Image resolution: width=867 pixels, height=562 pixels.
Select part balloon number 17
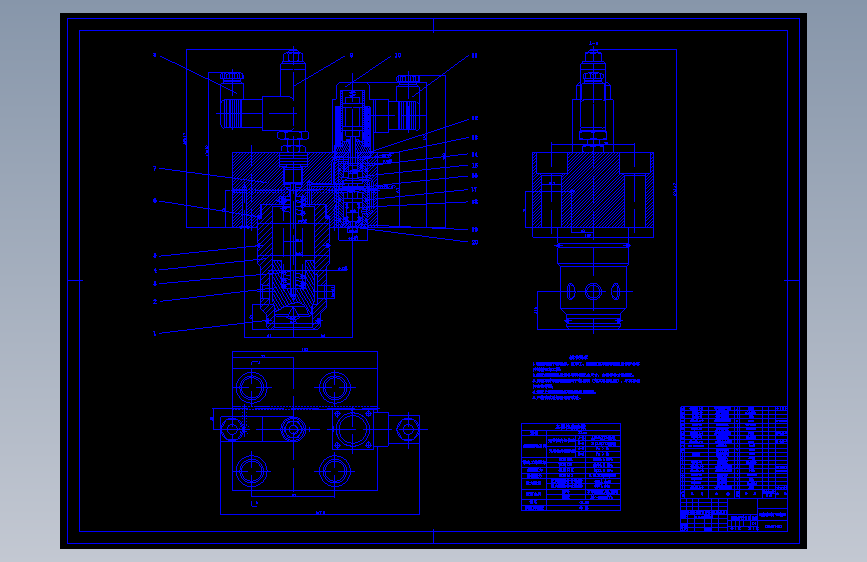click(475, 190)
